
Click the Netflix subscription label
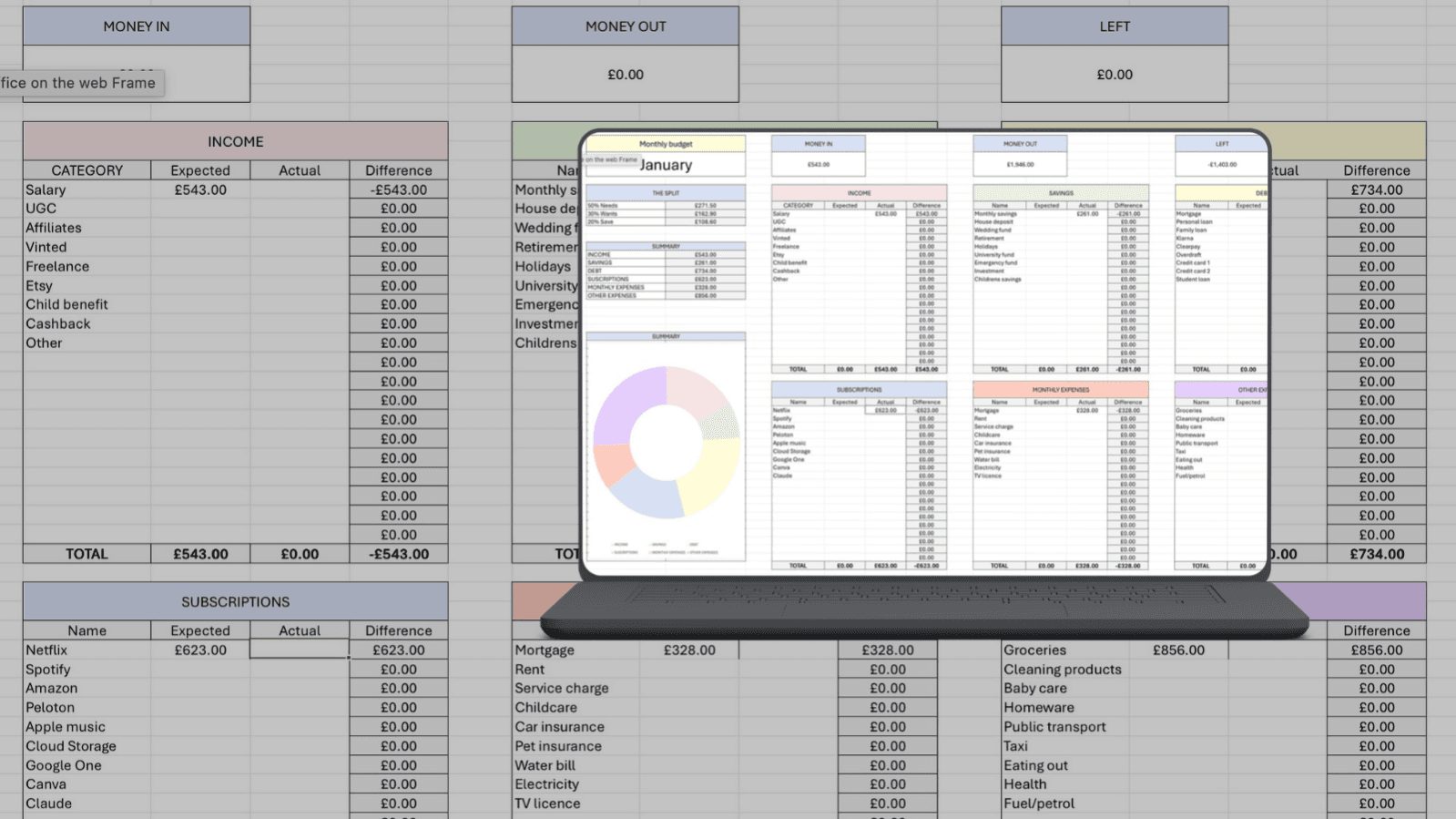point(46,650)
